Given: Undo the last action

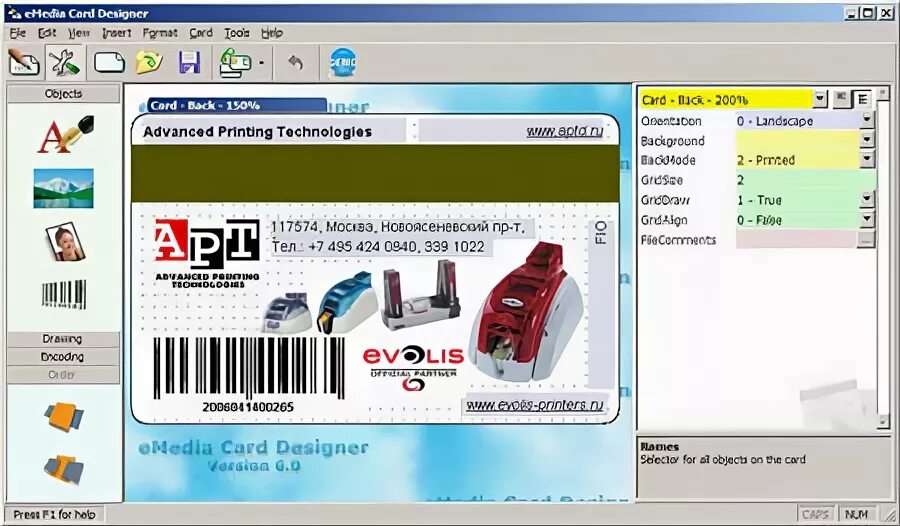Looking at the screenshot, I should click(x=296, y=62).
